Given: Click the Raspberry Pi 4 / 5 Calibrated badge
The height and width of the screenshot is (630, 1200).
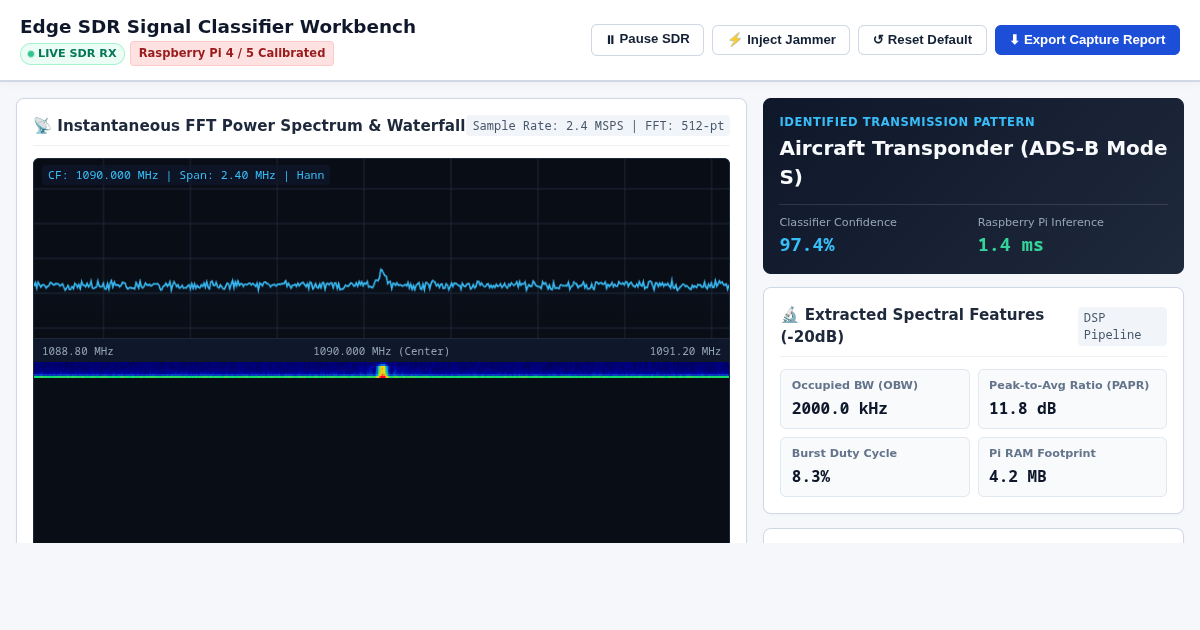Looking at the screenshot, I should (232, 53).
